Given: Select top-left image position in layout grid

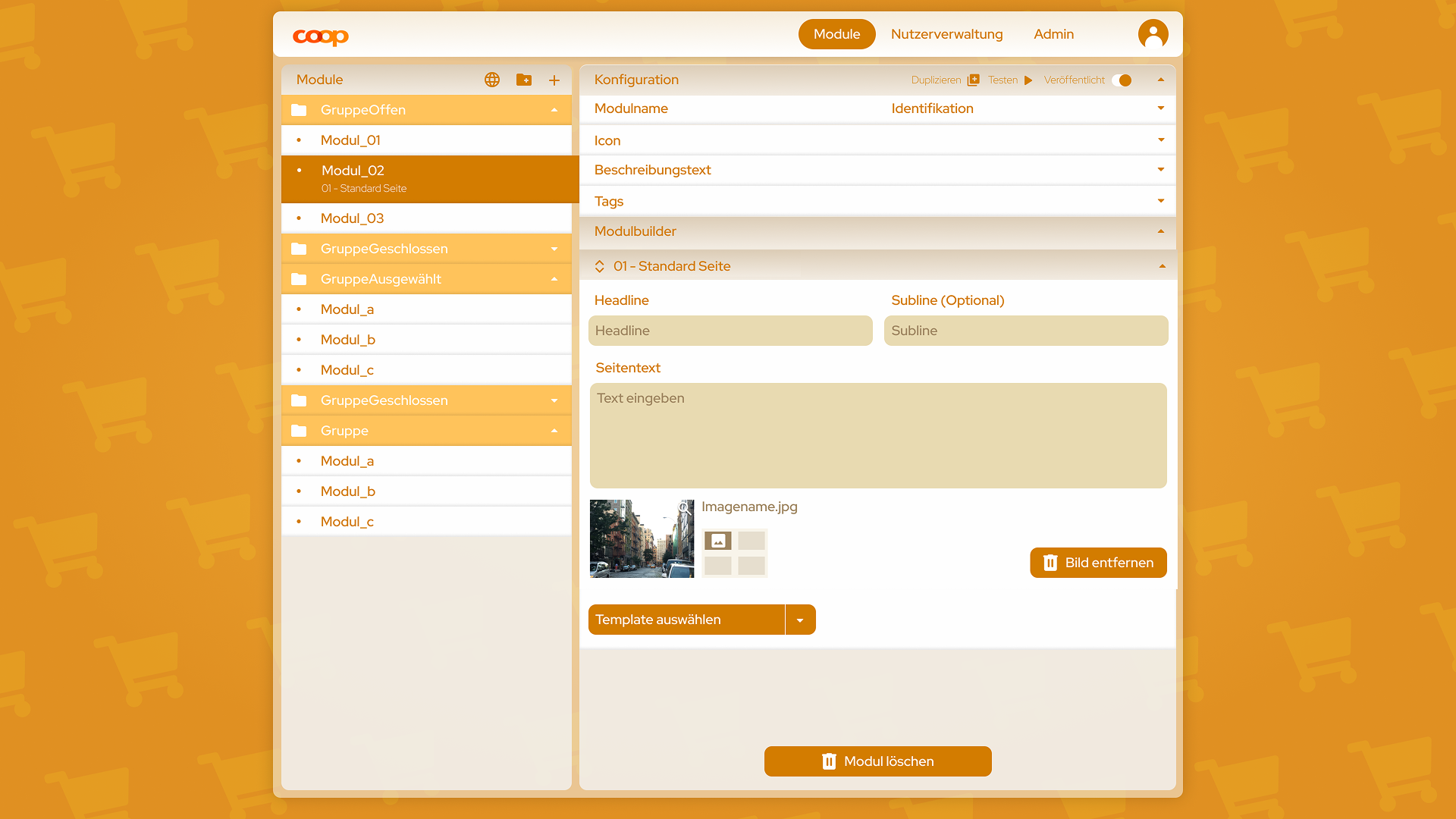Looking at the screenshot, I should pyautogui.click(x=718, y=541).
